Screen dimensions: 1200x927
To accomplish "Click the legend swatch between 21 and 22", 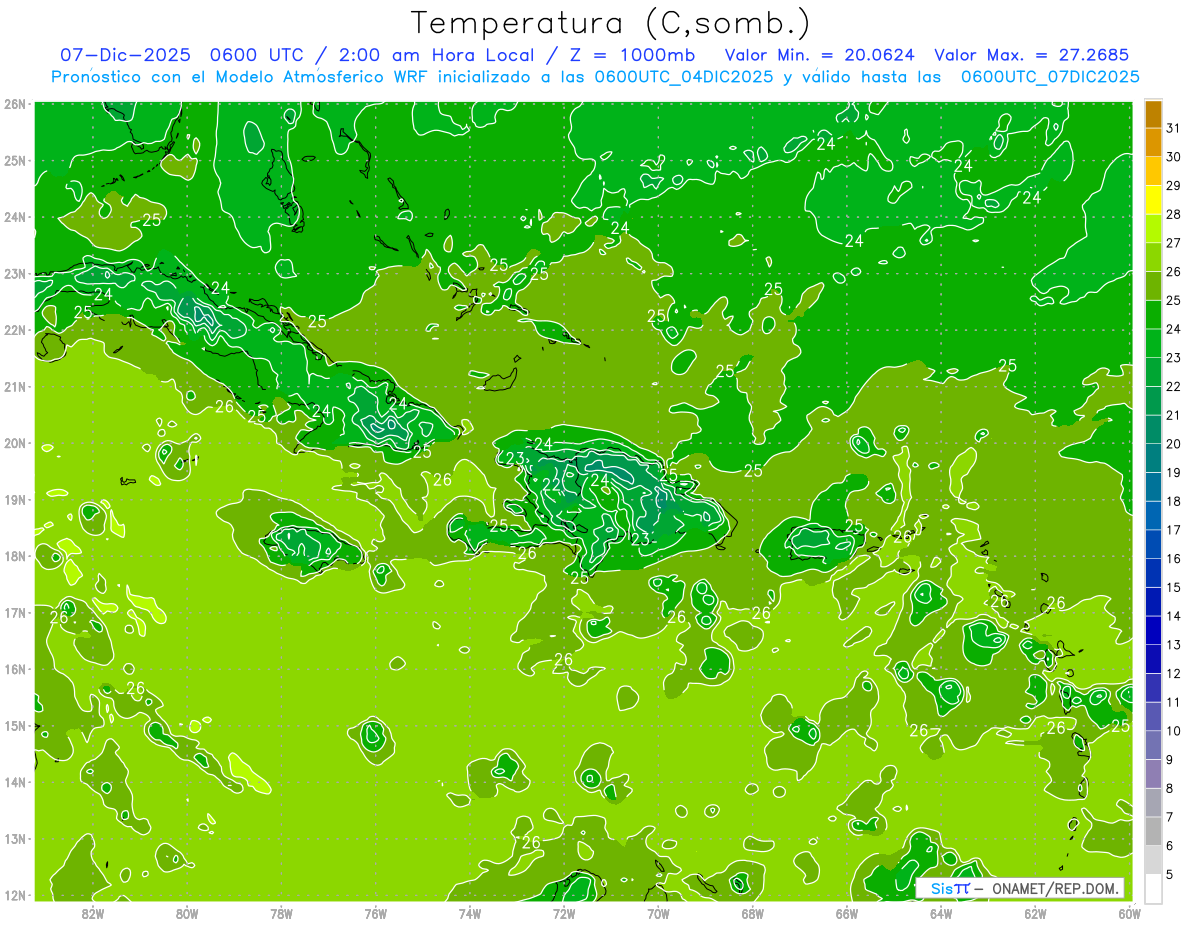I will tap(1153, 402).
